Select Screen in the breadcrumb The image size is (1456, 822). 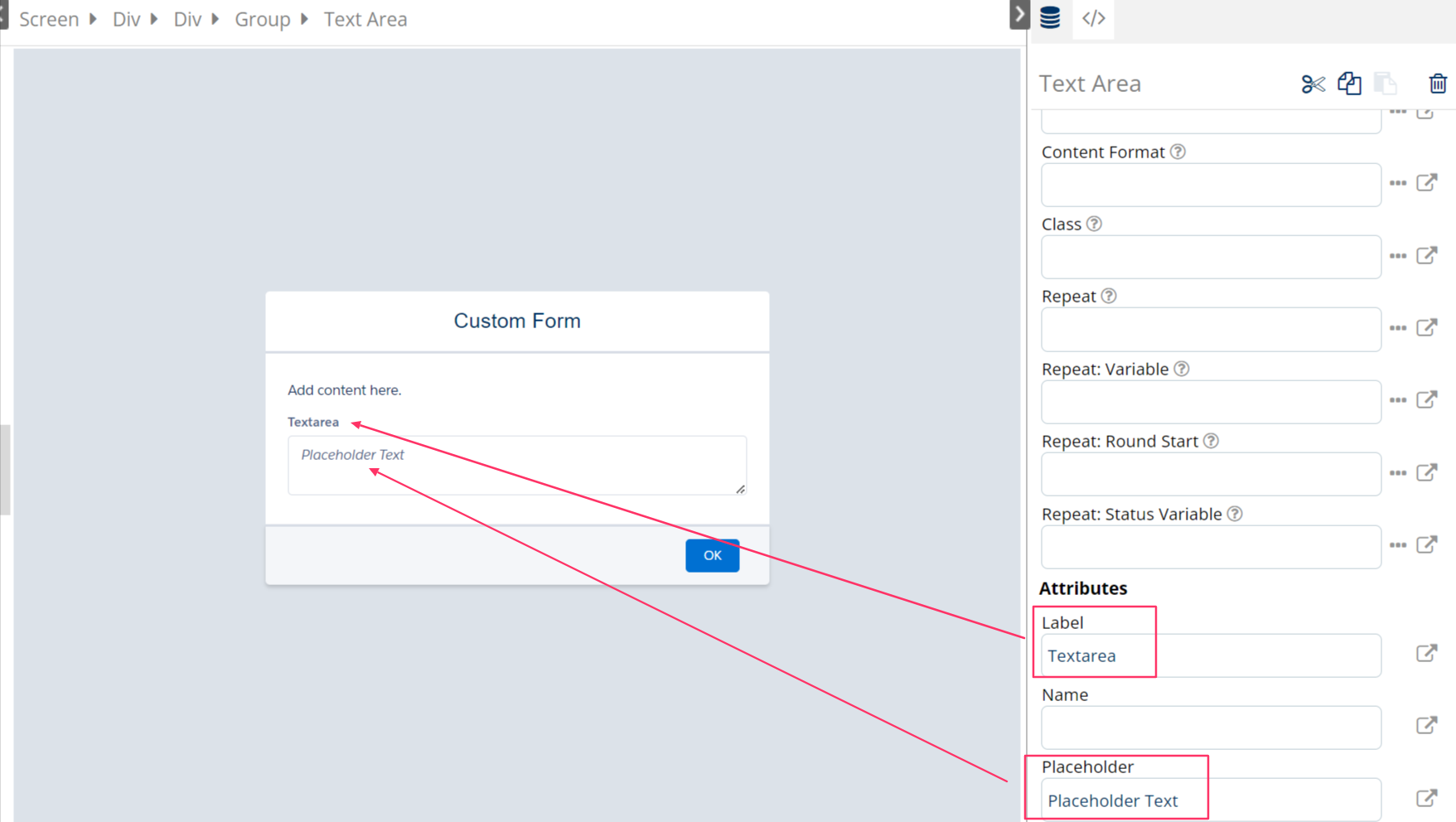[49, 19]
